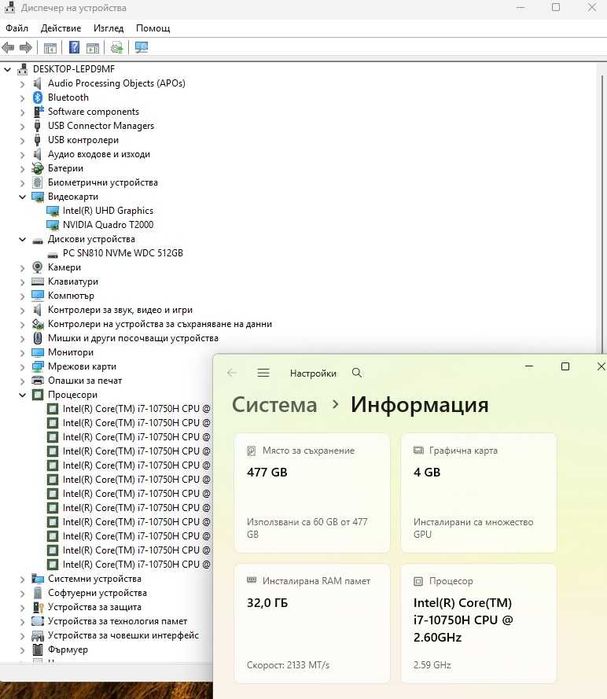
Task: Open the Файл menu
Action: [17, 28]
